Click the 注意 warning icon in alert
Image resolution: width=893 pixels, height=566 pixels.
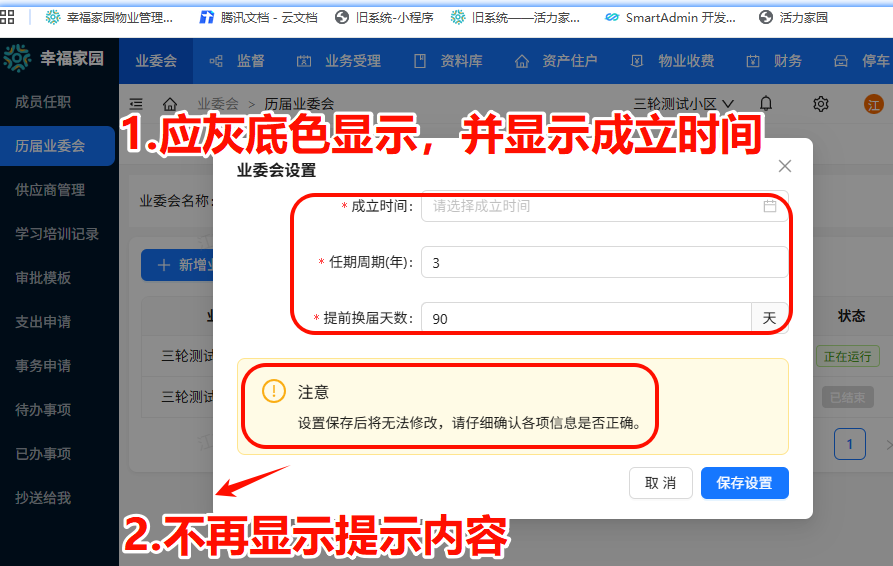274,391
